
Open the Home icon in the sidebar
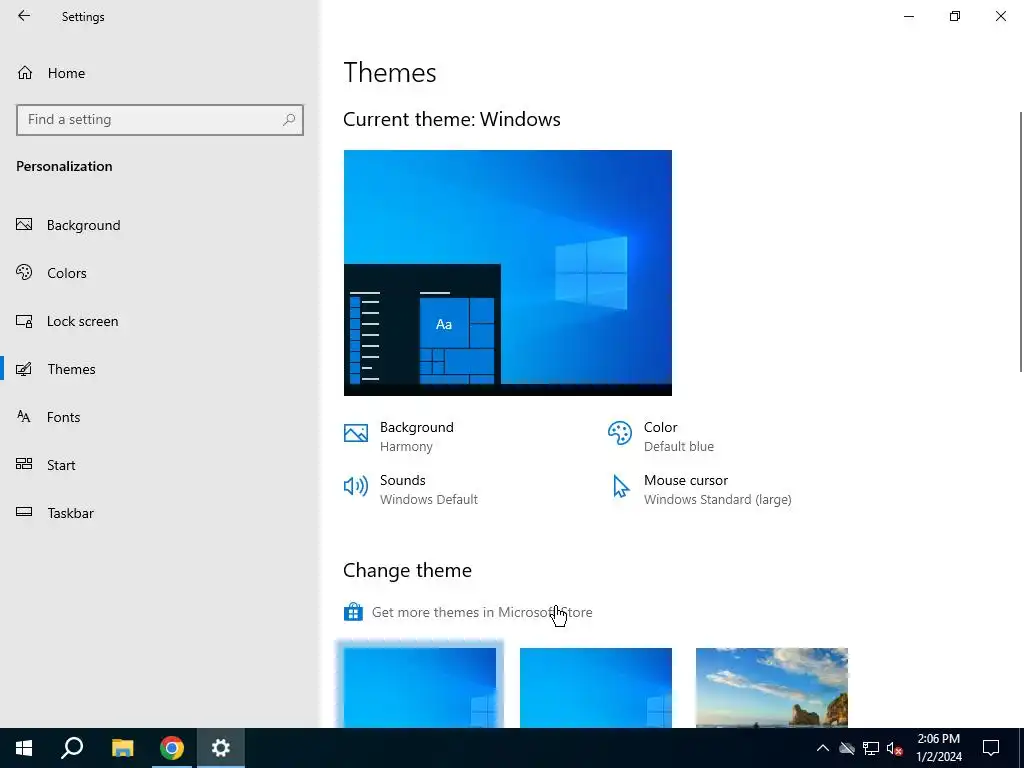[x=25, y=72]
